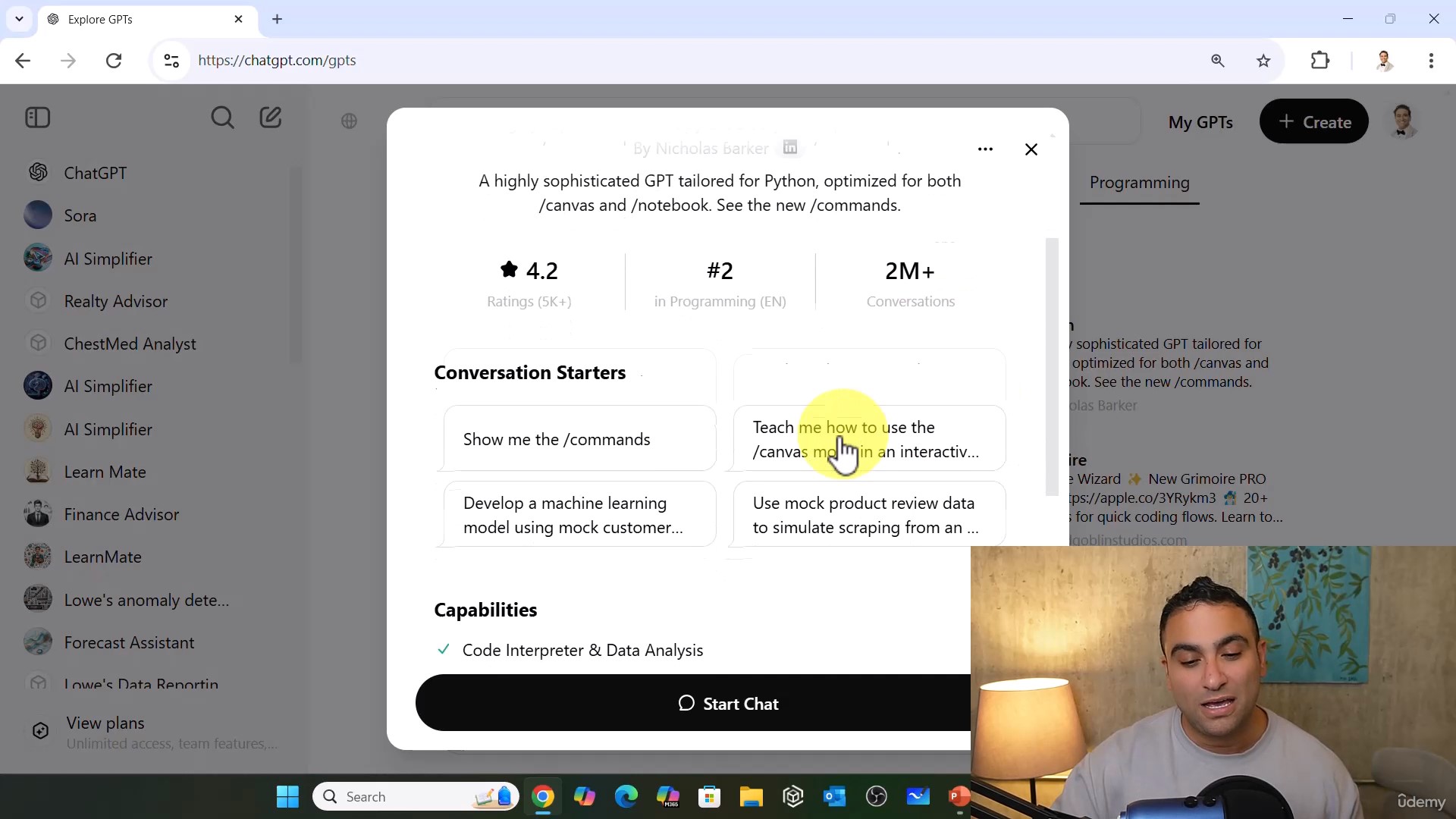This screenshot has width=1456, height=819.
Task: Click View plans in the sidebar
Action: [x=105, y=723]
